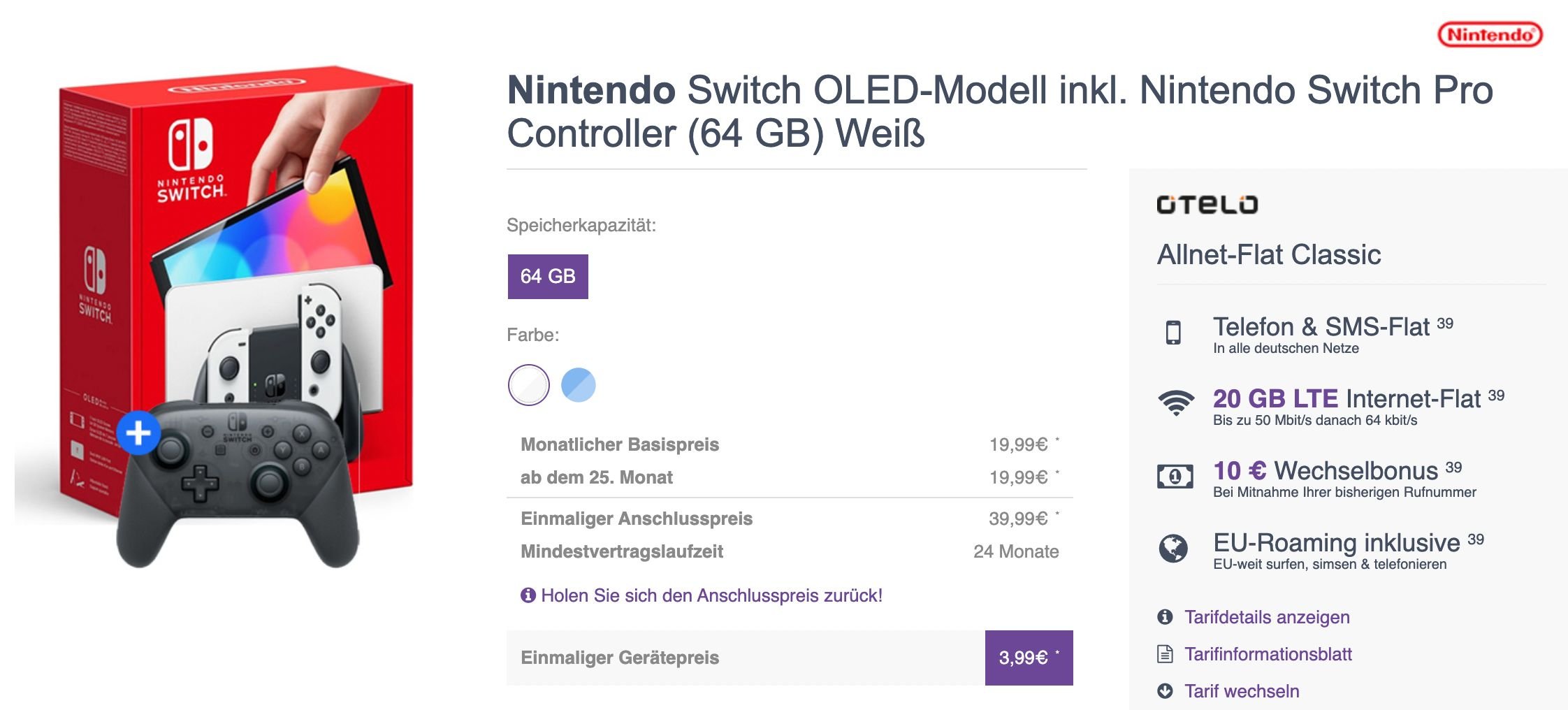Click the Nintendo brand logo
This screenshot has height=710, width=1568.
[x=1490, y=34]
